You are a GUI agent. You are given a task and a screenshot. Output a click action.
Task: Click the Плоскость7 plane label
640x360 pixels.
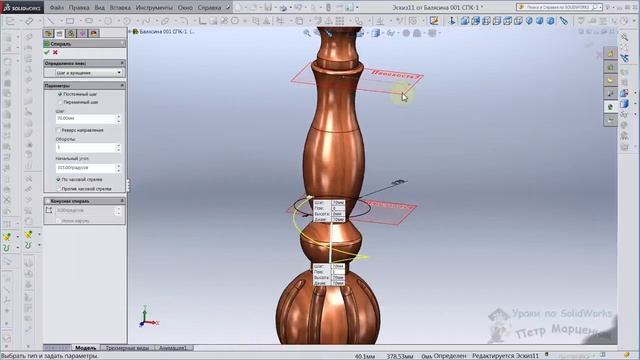coord(396,75)
